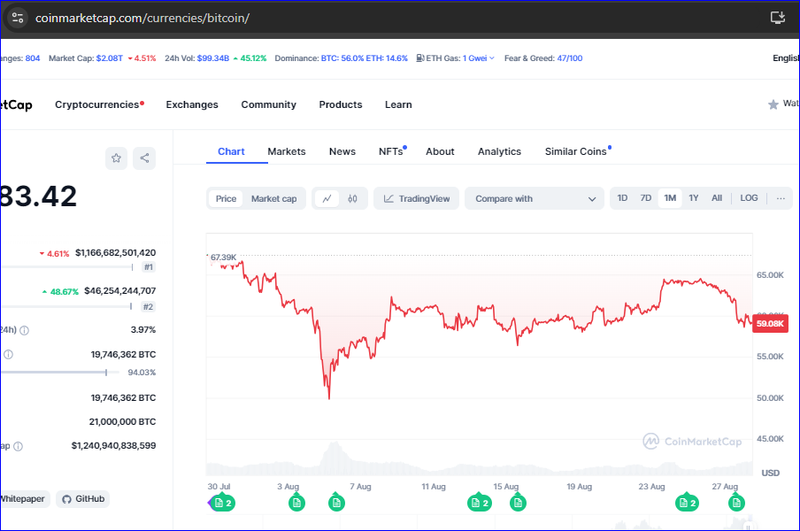
Task: Open the Community menu
Action: tap(268, 105)
